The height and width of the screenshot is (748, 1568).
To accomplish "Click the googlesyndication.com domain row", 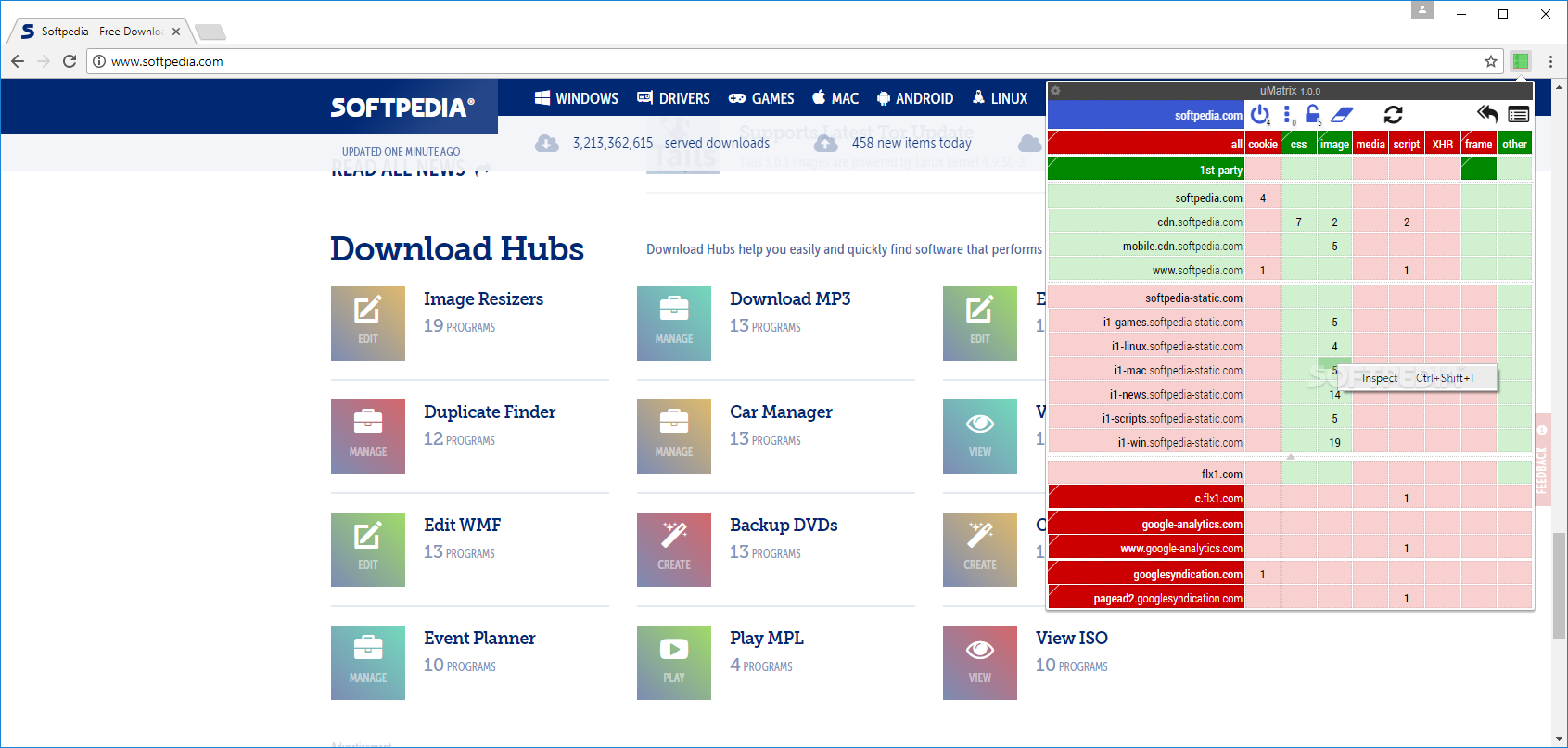I will coord(1146,575).
